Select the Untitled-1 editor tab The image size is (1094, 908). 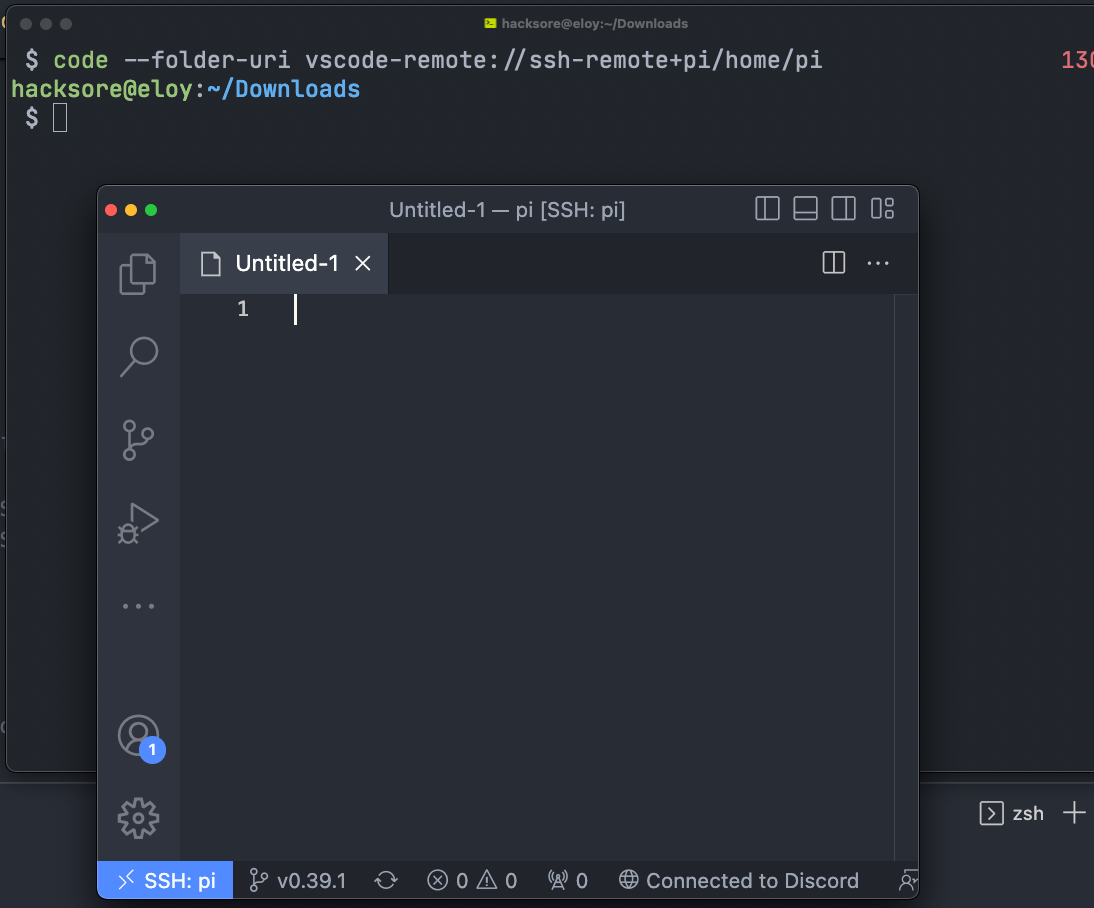coord(283,263)
